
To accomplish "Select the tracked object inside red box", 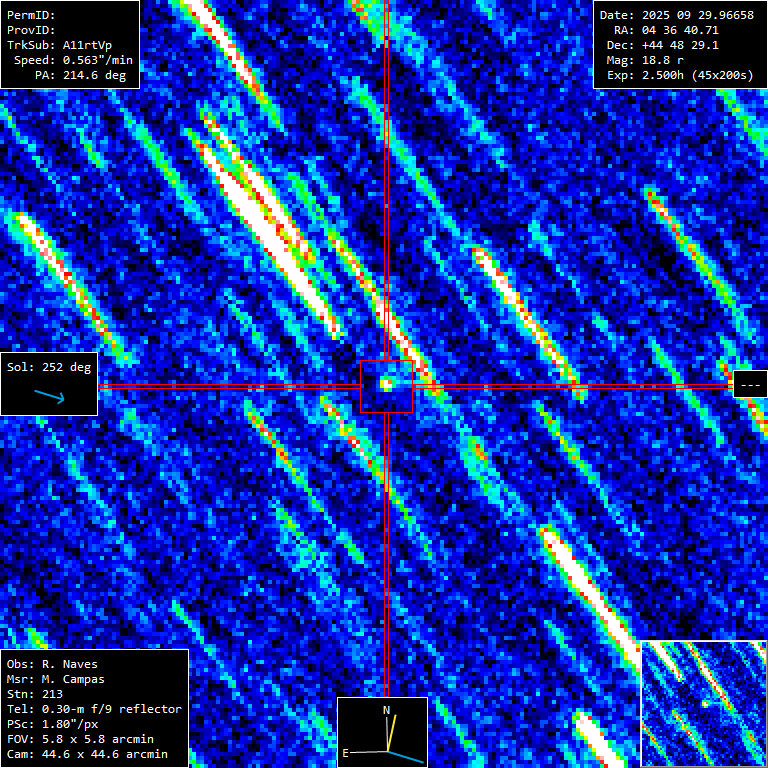I will [x=386, y=383].
